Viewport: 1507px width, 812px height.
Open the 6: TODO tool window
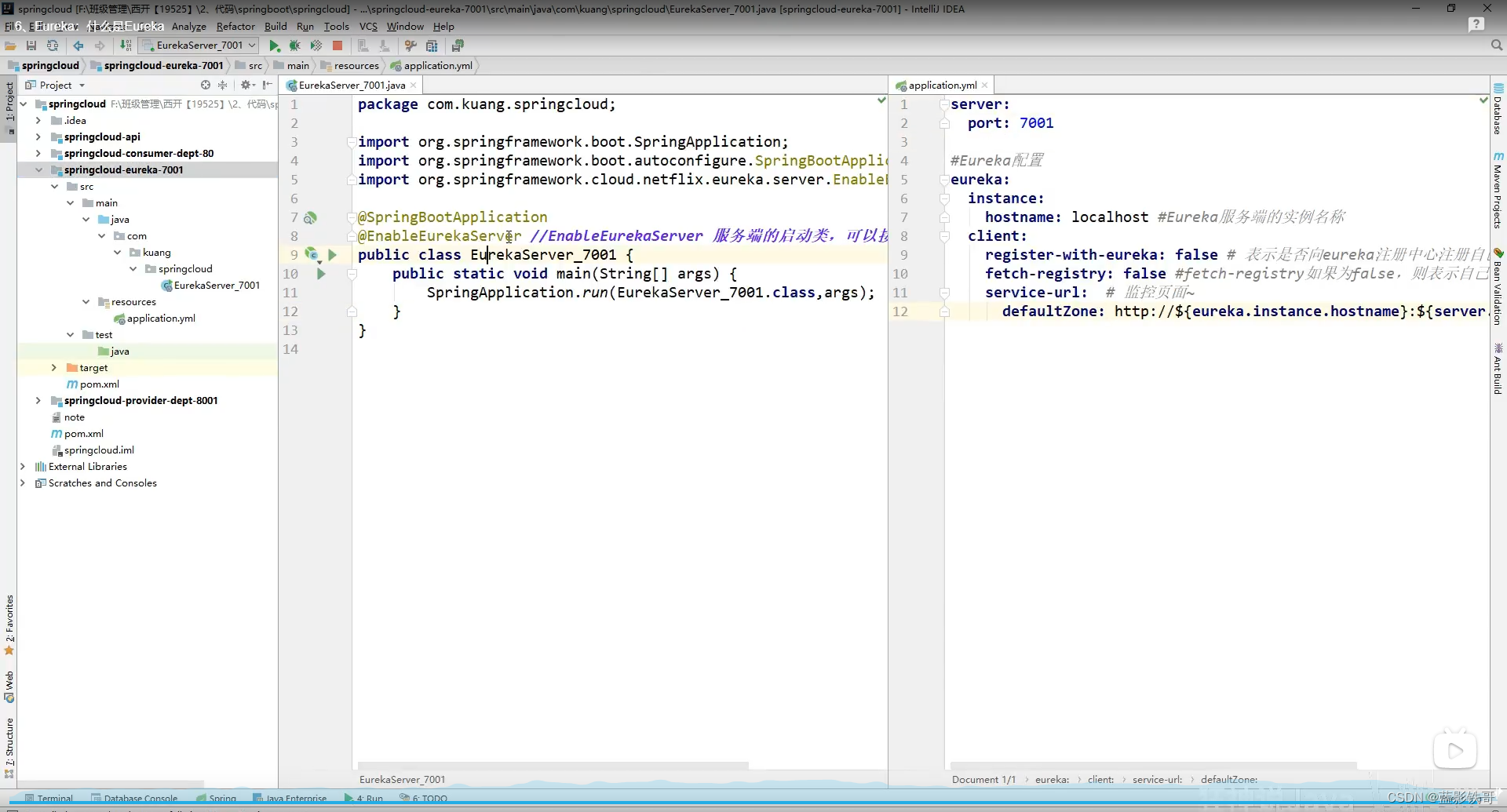423,799
